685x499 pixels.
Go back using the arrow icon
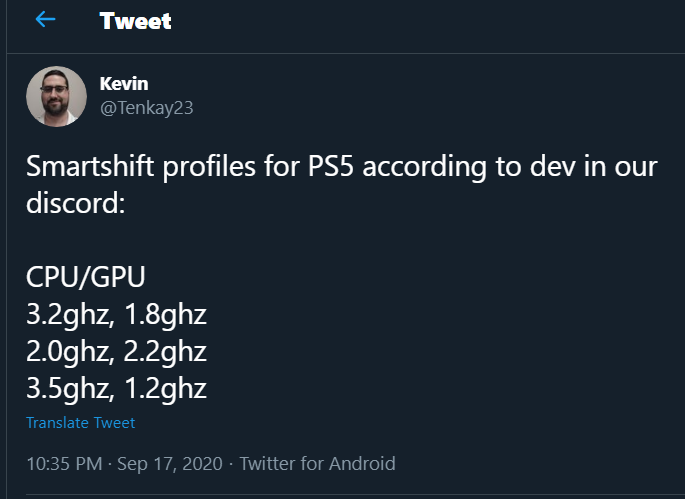pos(45,20)
